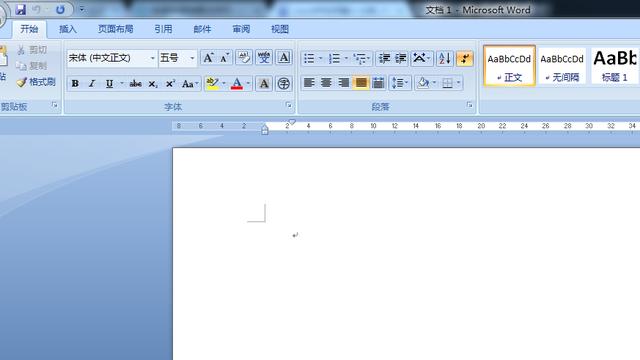Apply numbered list formatting
The width and height of the screenshot is (640, 360).
(335, 58)
